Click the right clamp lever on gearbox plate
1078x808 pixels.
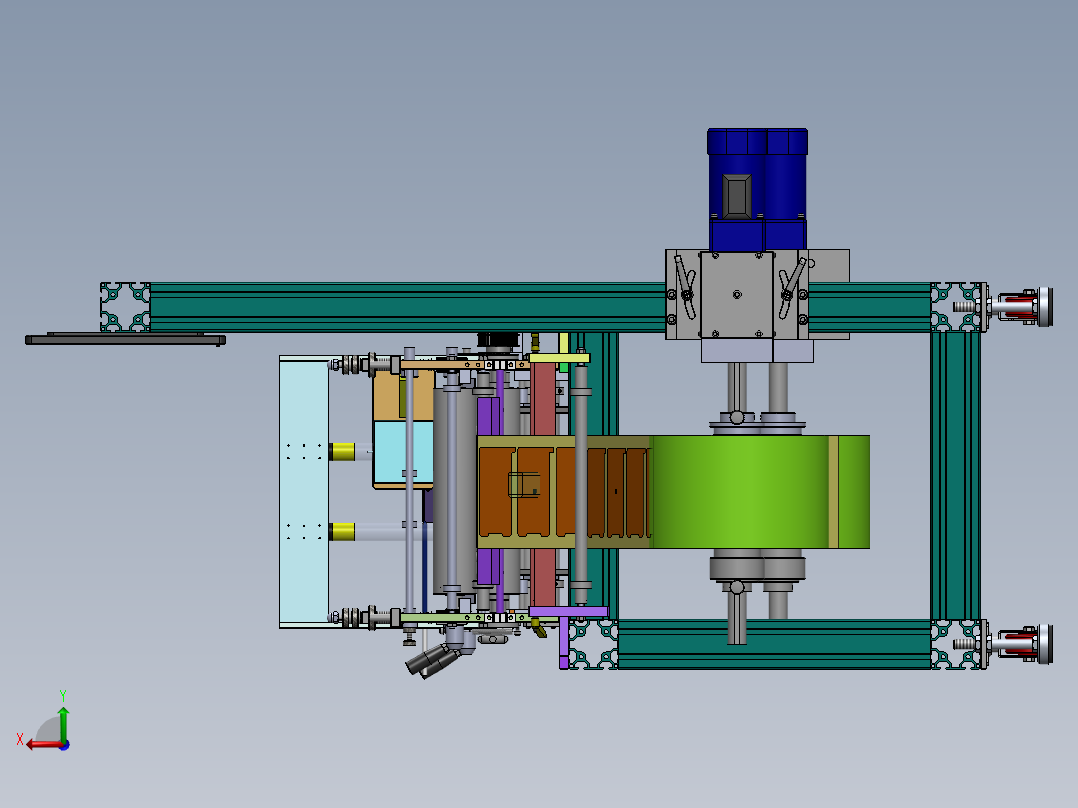(791, 288)
